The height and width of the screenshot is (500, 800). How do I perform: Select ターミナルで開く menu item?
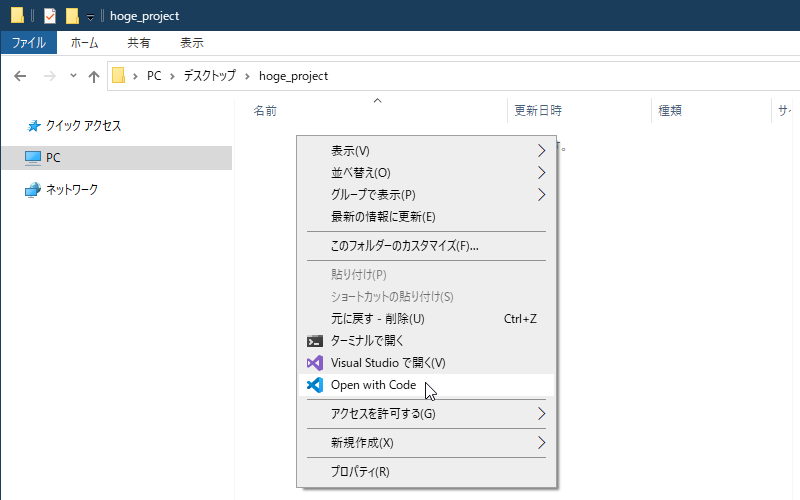(x=427, y=341)
